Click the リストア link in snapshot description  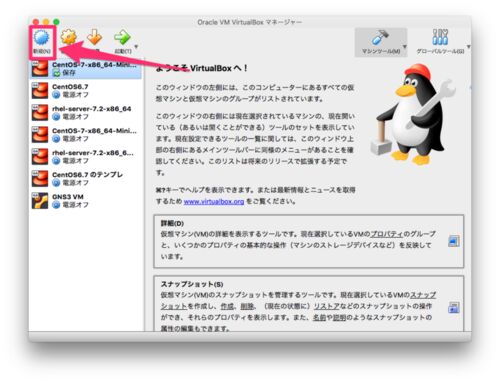(327, 306)
